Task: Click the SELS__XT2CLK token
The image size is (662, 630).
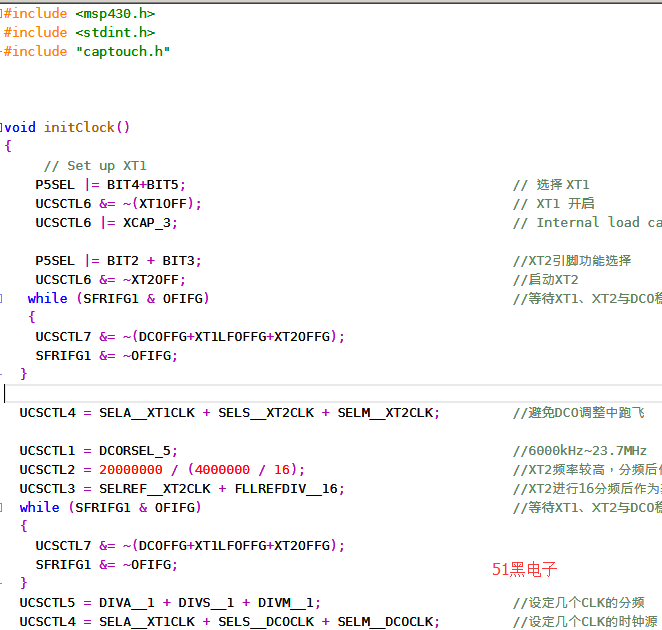Action: click(266, 413)
